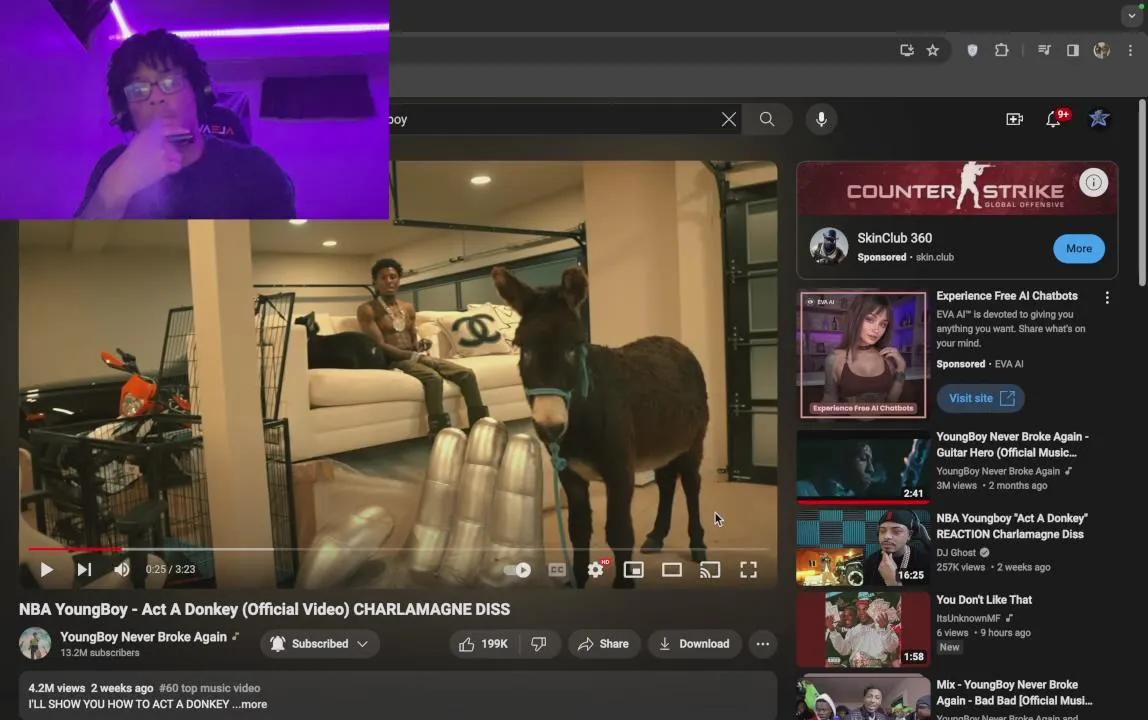
Task: Seek on the red video progress bar
Action: [398, 549]
